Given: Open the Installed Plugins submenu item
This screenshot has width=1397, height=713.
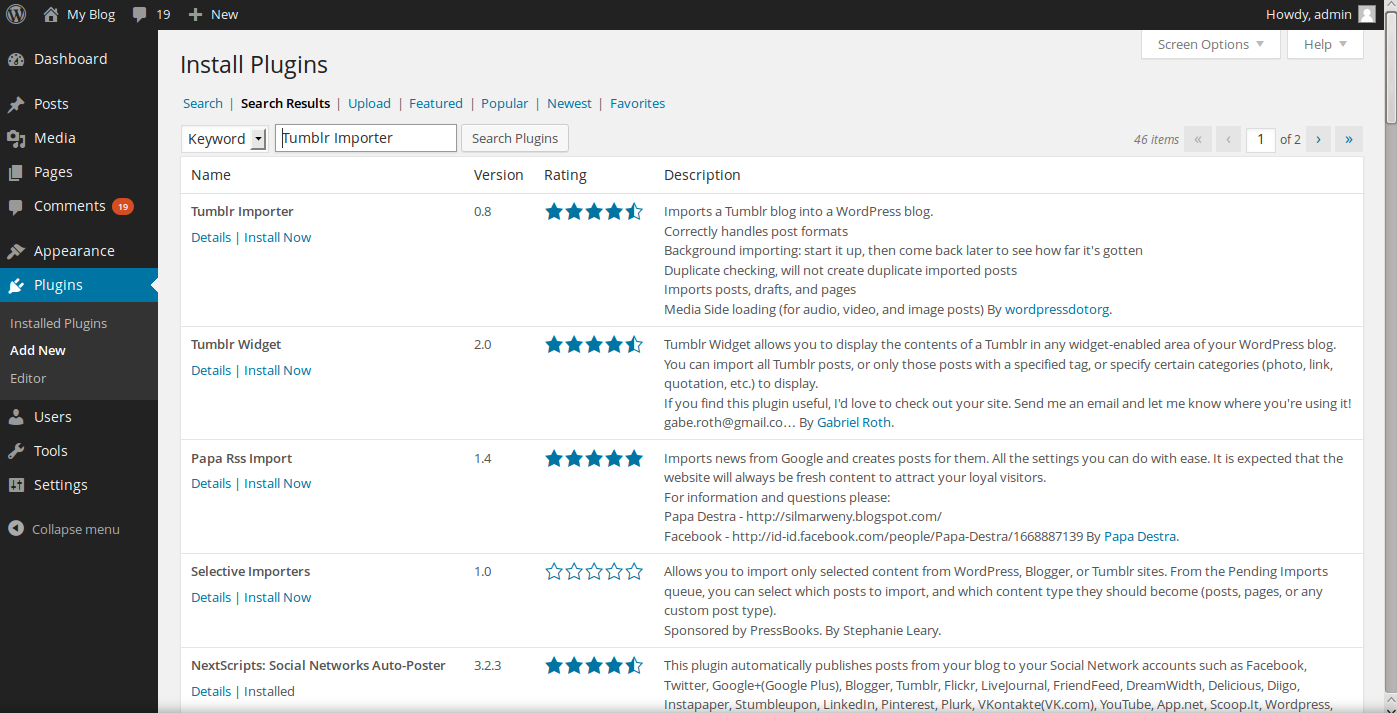Looking at the screenshot, I should point(58,323).
